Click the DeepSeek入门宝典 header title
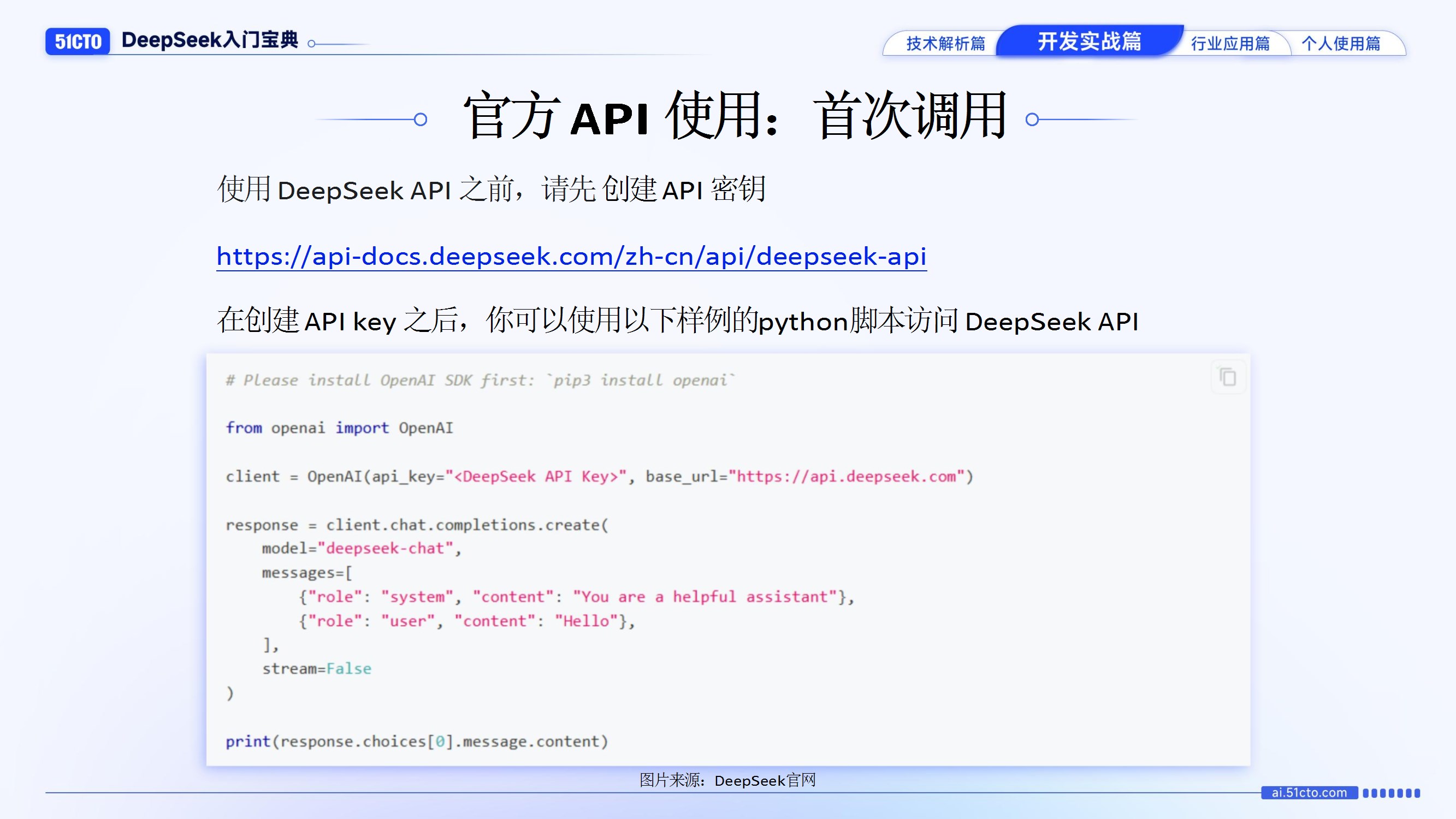This screenshot has height=819, width=1456. click(210, 40)
